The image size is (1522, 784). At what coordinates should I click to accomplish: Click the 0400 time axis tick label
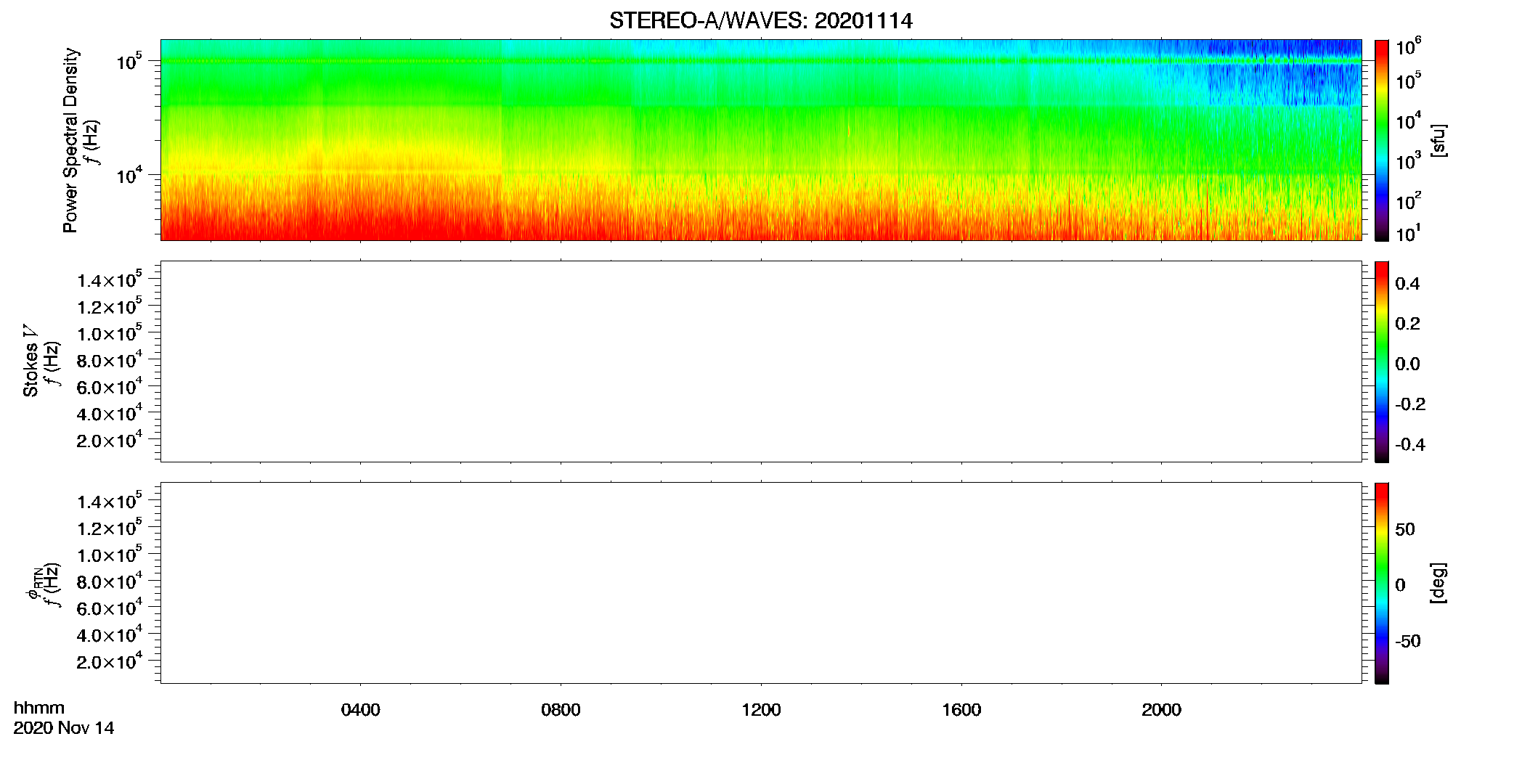click(360, 710)
